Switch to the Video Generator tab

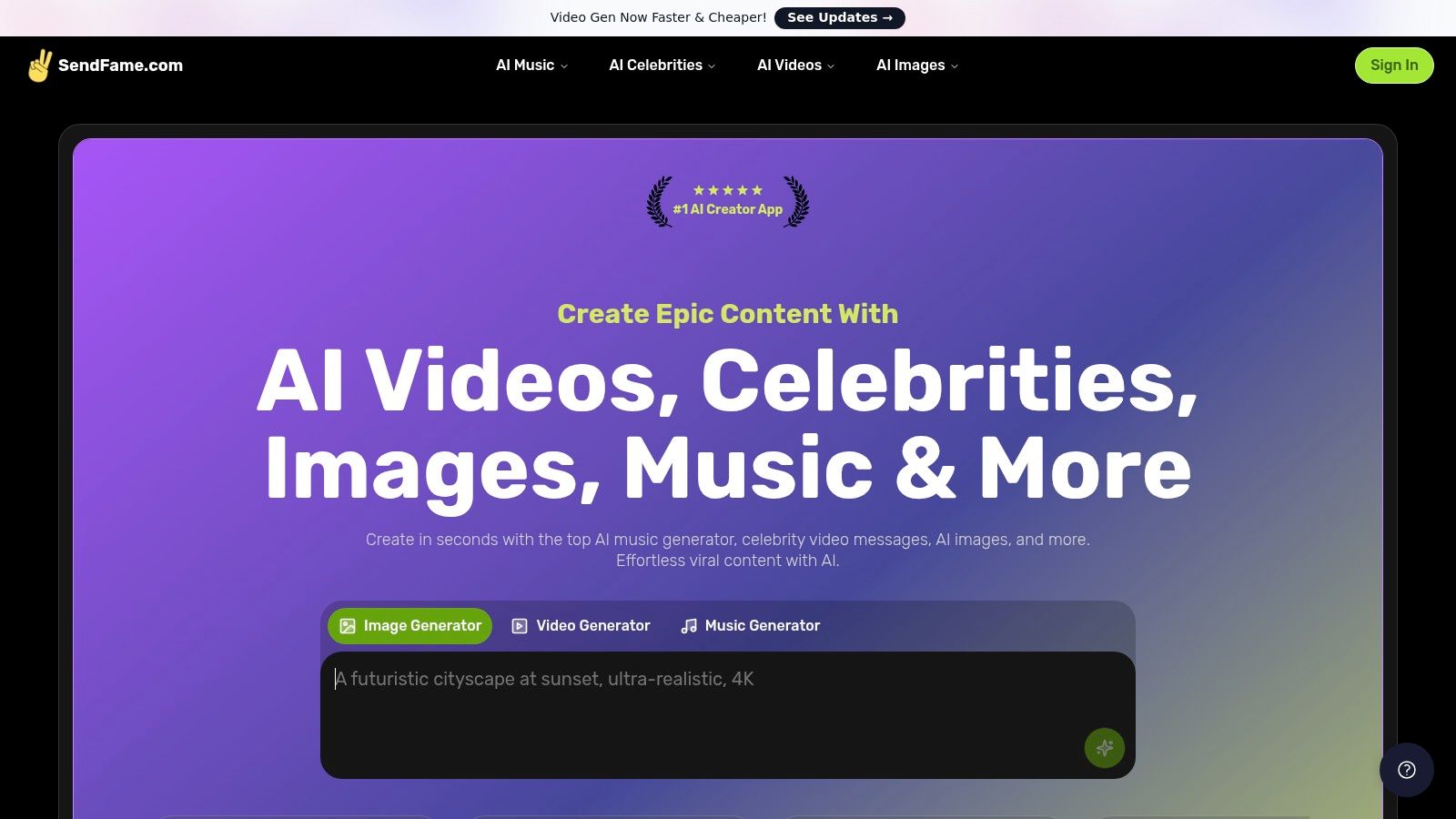(581, 626)
